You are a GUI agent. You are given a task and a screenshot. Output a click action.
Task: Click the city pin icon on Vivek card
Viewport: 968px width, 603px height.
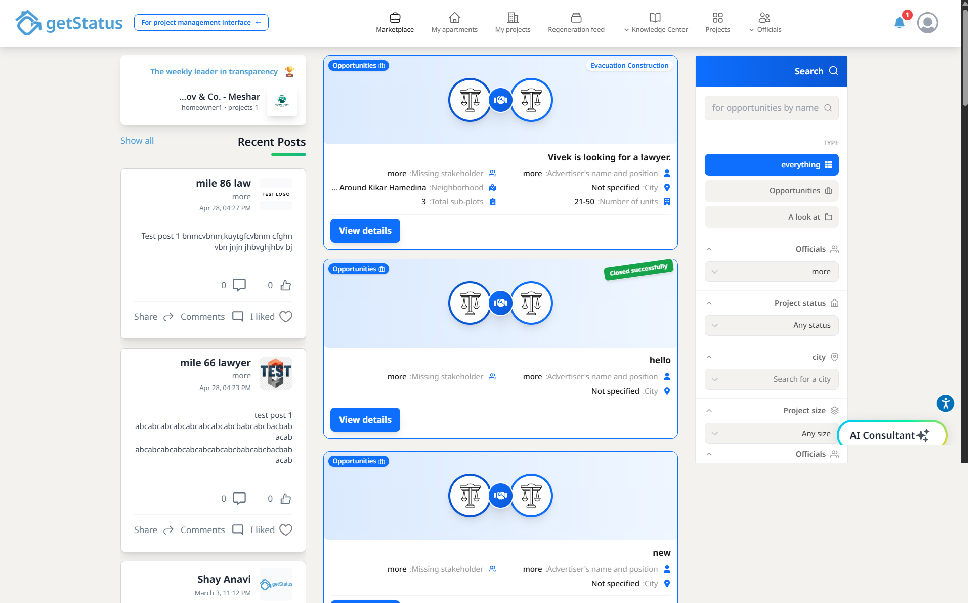pyautogui.click(x=667, y=188)
